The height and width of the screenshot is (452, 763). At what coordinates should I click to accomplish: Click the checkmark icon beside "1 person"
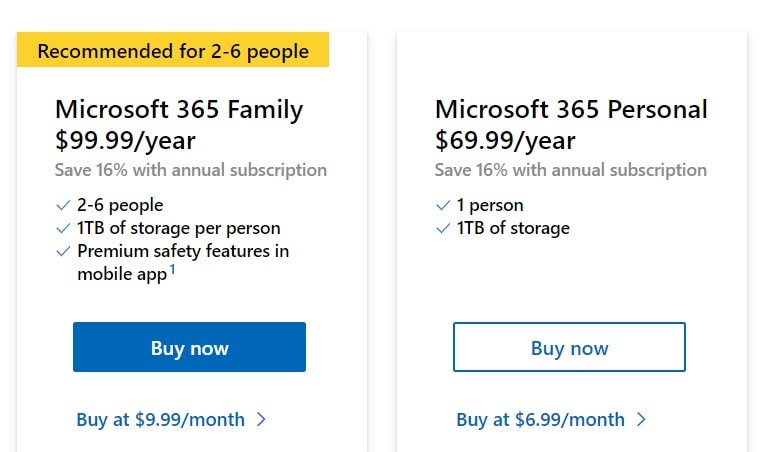pos(442,206)
